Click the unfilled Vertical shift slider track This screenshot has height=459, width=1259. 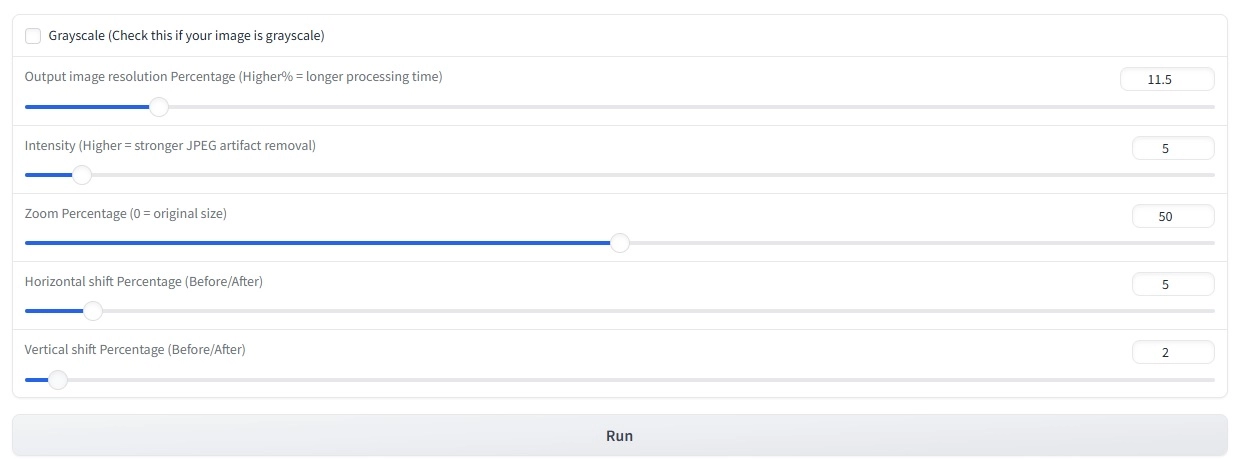(640, 380)
